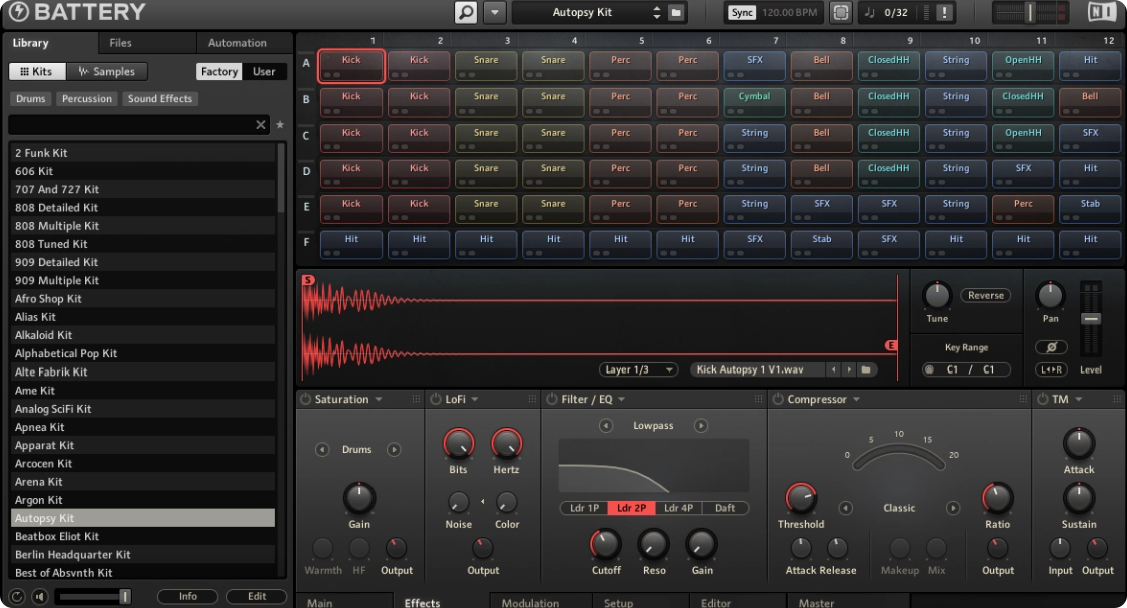The image size is (1127, 608).
Task: Click the Battery logo icon
Action: click(x=18, y=11)
